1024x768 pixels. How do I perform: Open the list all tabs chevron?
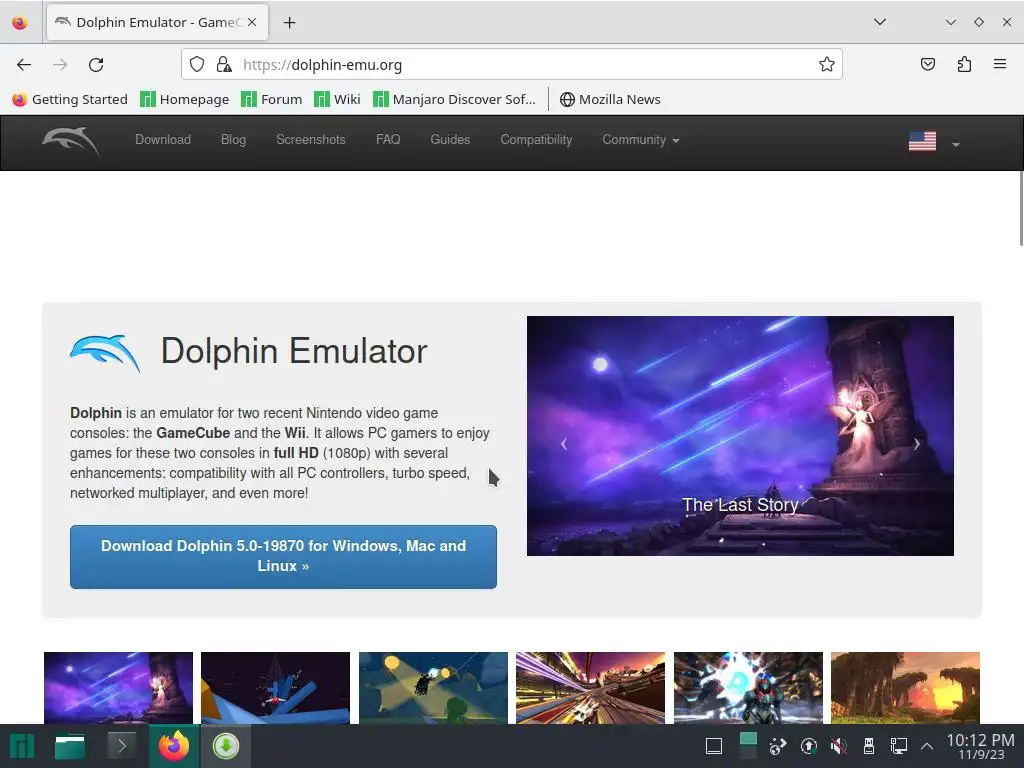[x=880, y=22]
